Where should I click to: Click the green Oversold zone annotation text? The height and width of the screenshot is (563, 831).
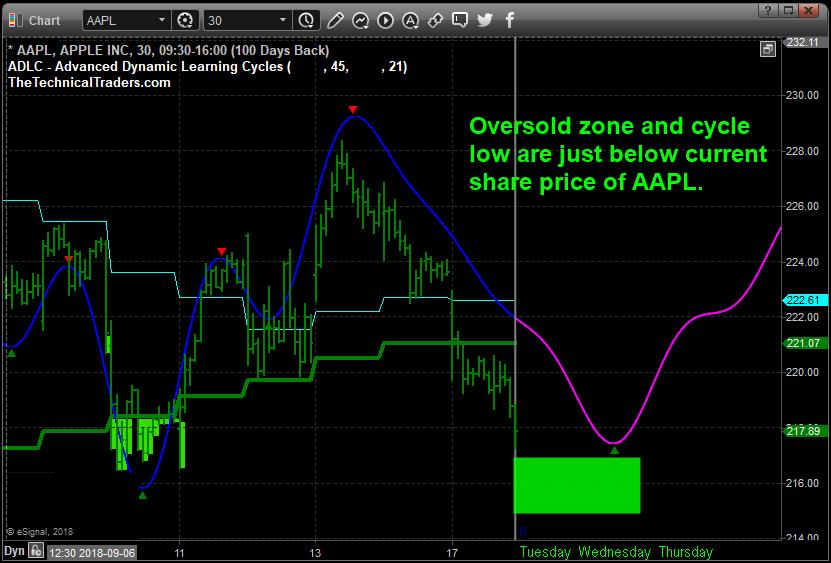(618, 154)
